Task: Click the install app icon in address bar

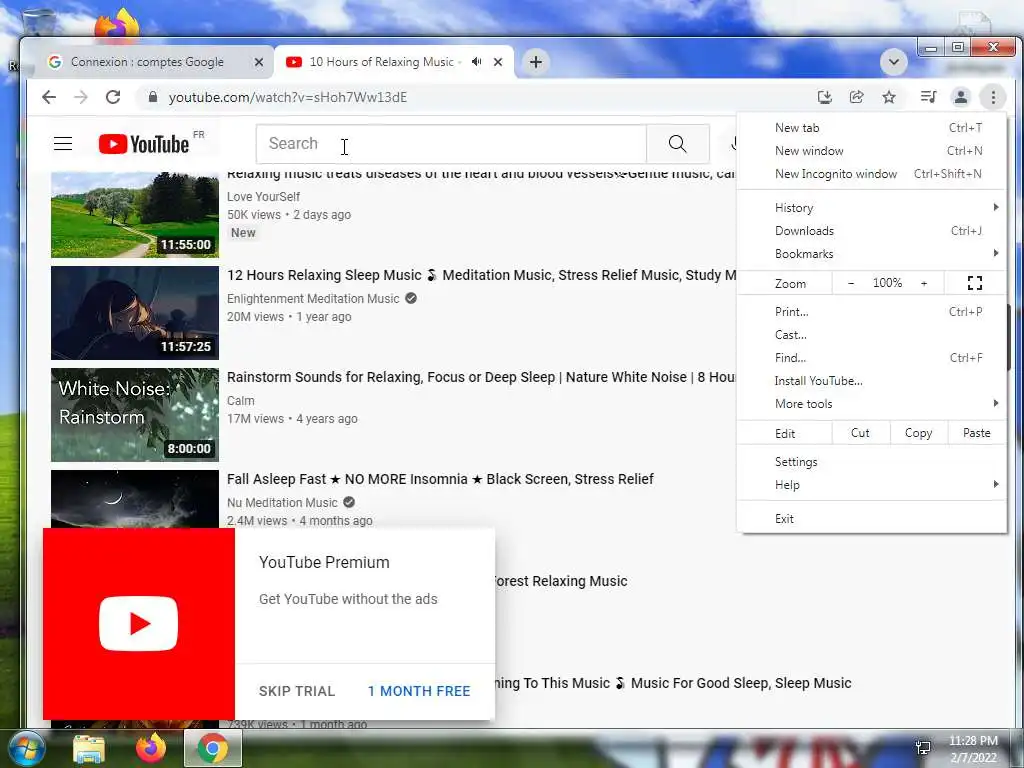Action: 825,97
